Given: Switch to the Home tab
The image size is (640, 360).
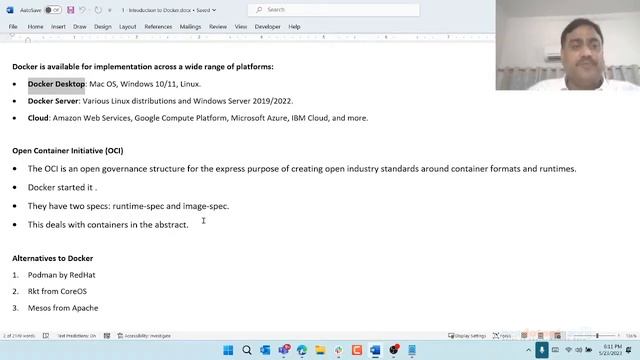Looking at the screenshot, I should 36,27.
